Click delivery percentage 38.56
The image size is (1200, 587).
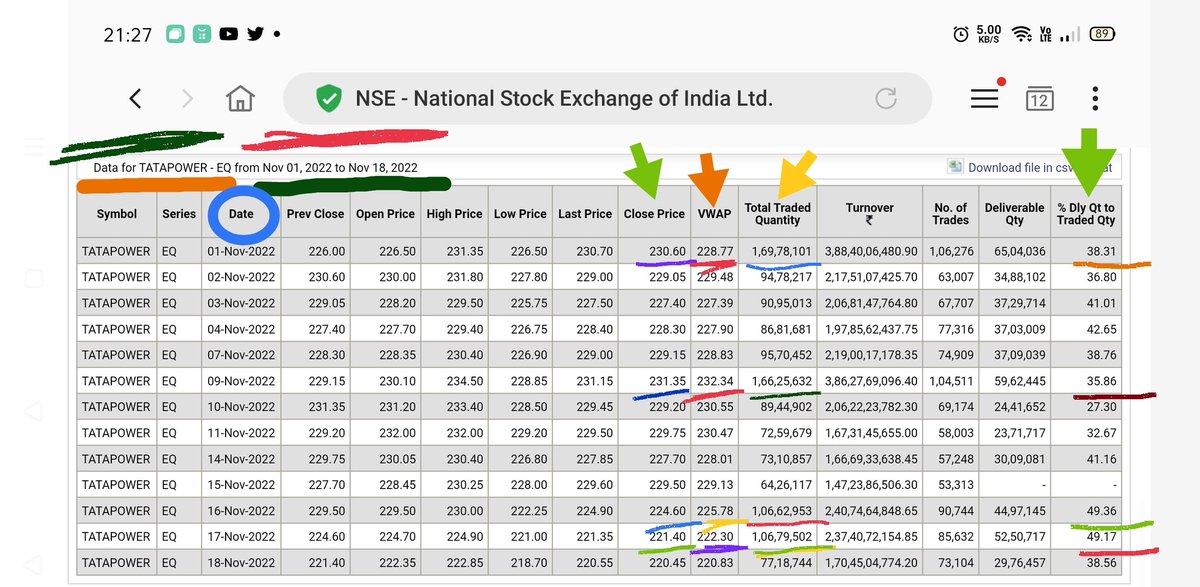tap(1086, 563)
